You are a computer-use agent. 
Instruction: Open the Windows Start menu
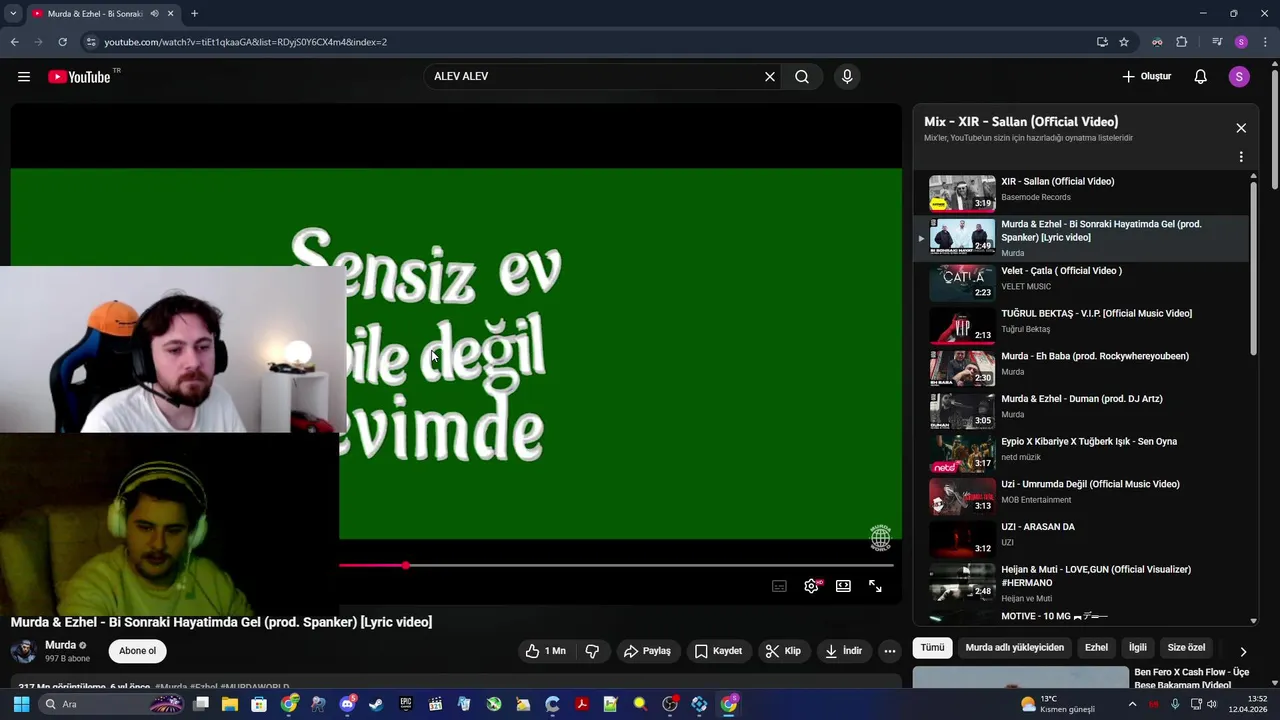point(21,704)
